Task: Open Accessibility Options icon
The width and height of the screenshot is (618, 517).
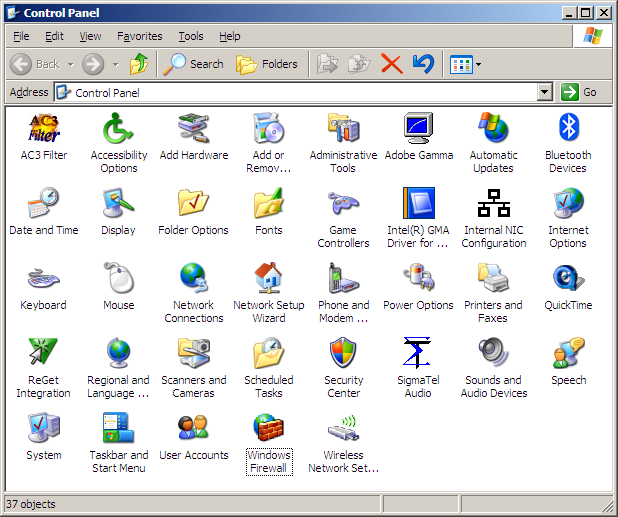Action: coord(118,128)
